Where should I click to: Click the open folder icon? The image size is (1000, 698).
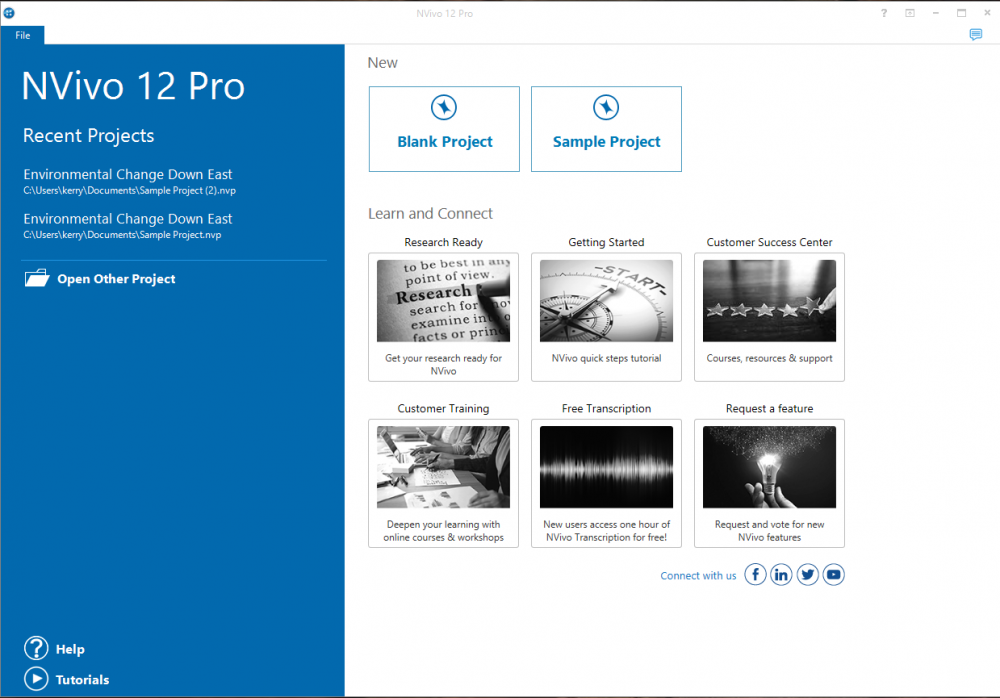[x=37, y=278]
